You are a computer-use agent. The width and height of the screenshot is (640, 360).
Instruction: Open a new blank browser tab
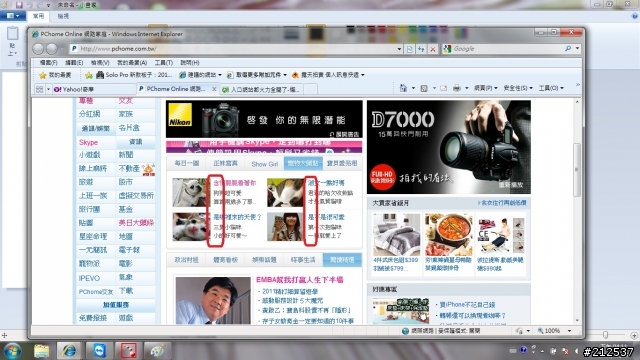point(311,89)
